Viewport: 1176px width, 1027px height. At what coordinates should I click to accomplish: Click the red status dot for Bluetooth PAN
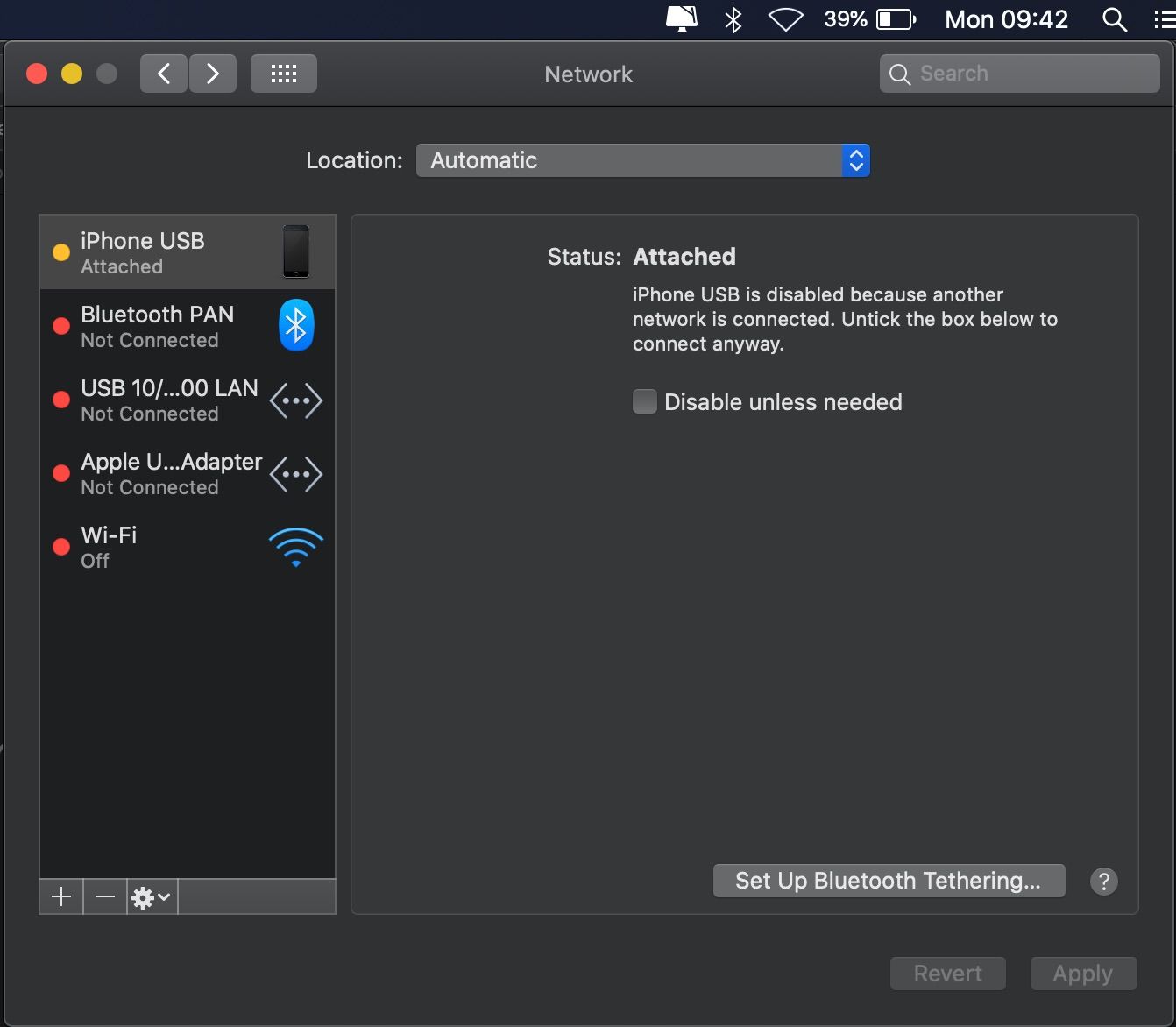coord(61,326)
